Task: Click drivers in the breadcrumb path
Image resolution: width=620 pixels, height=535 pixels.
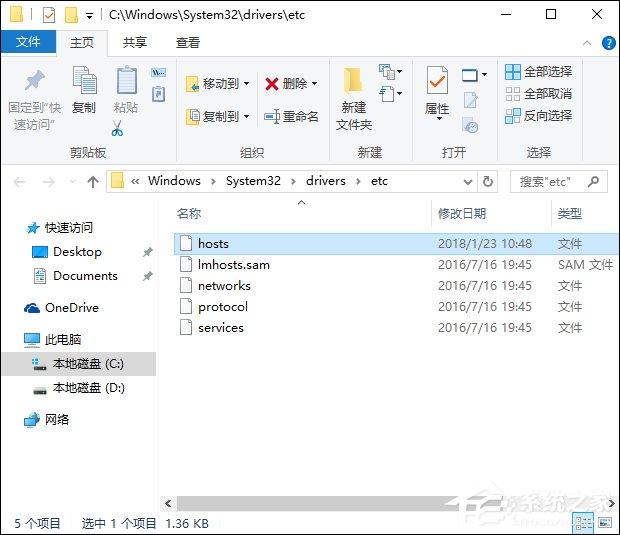Action: click(x=325, y=181)
